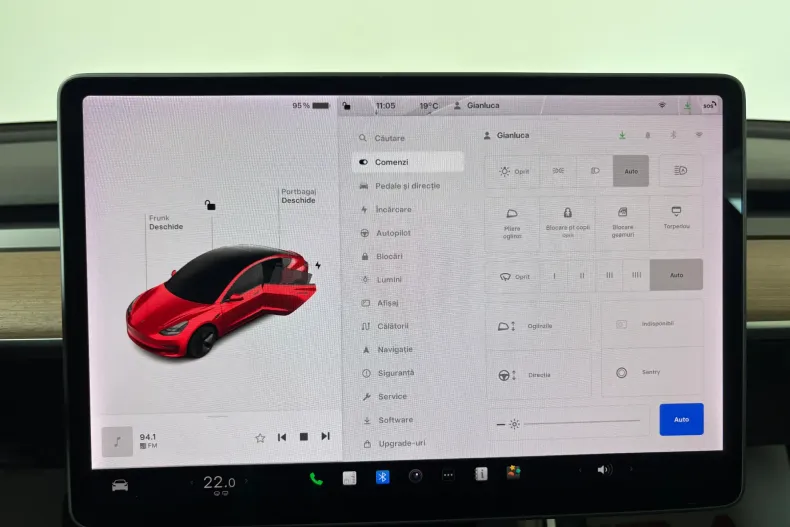Viewport: 790px width, 527px height.
Task: Toggle Blocare geamuri window lock
Action: pos(623,222)
